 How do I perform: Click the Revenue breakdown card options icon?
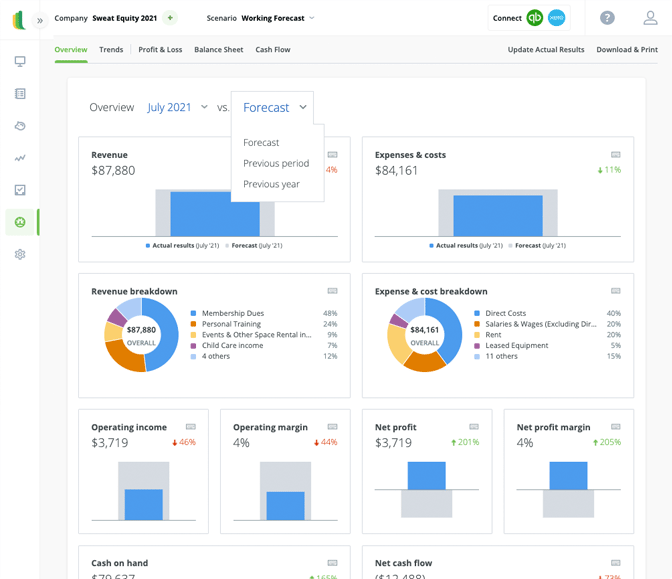[x=332, y=291]
